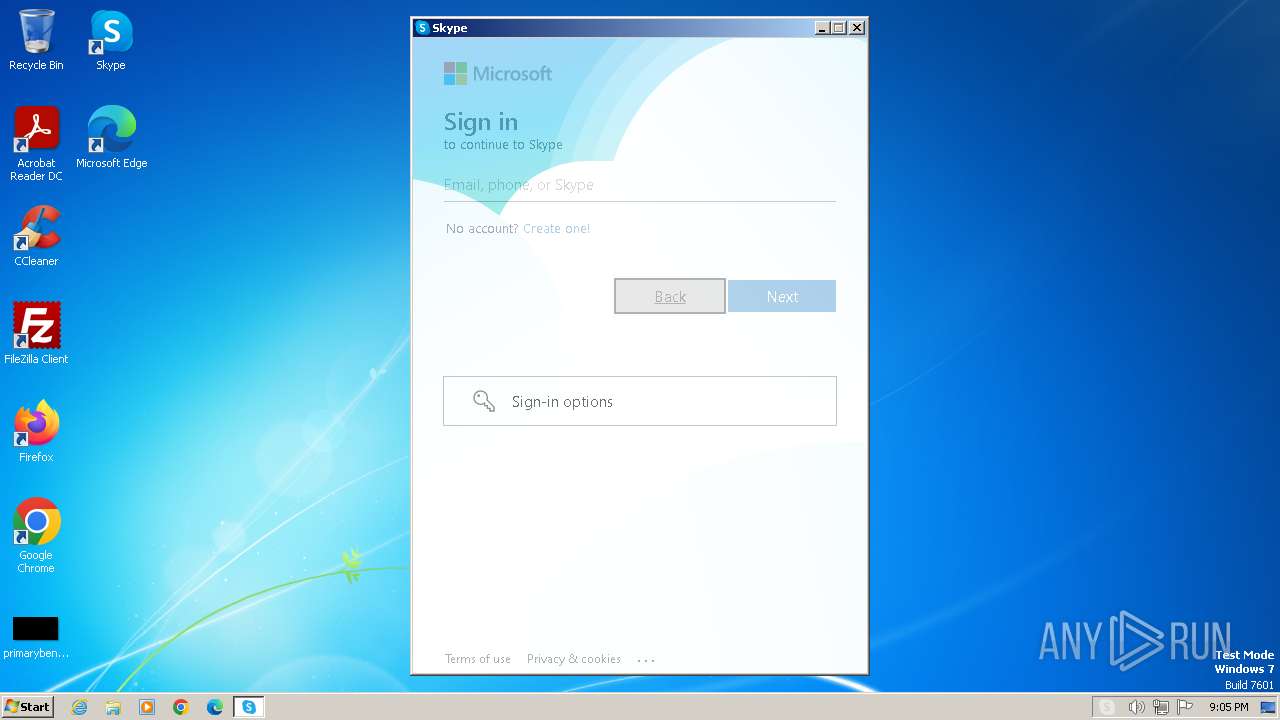The width and height of the screenshot is (1280, 720).
Task: Click the Microsoft logo in the sign-in window
Action: tap(498, 73)
